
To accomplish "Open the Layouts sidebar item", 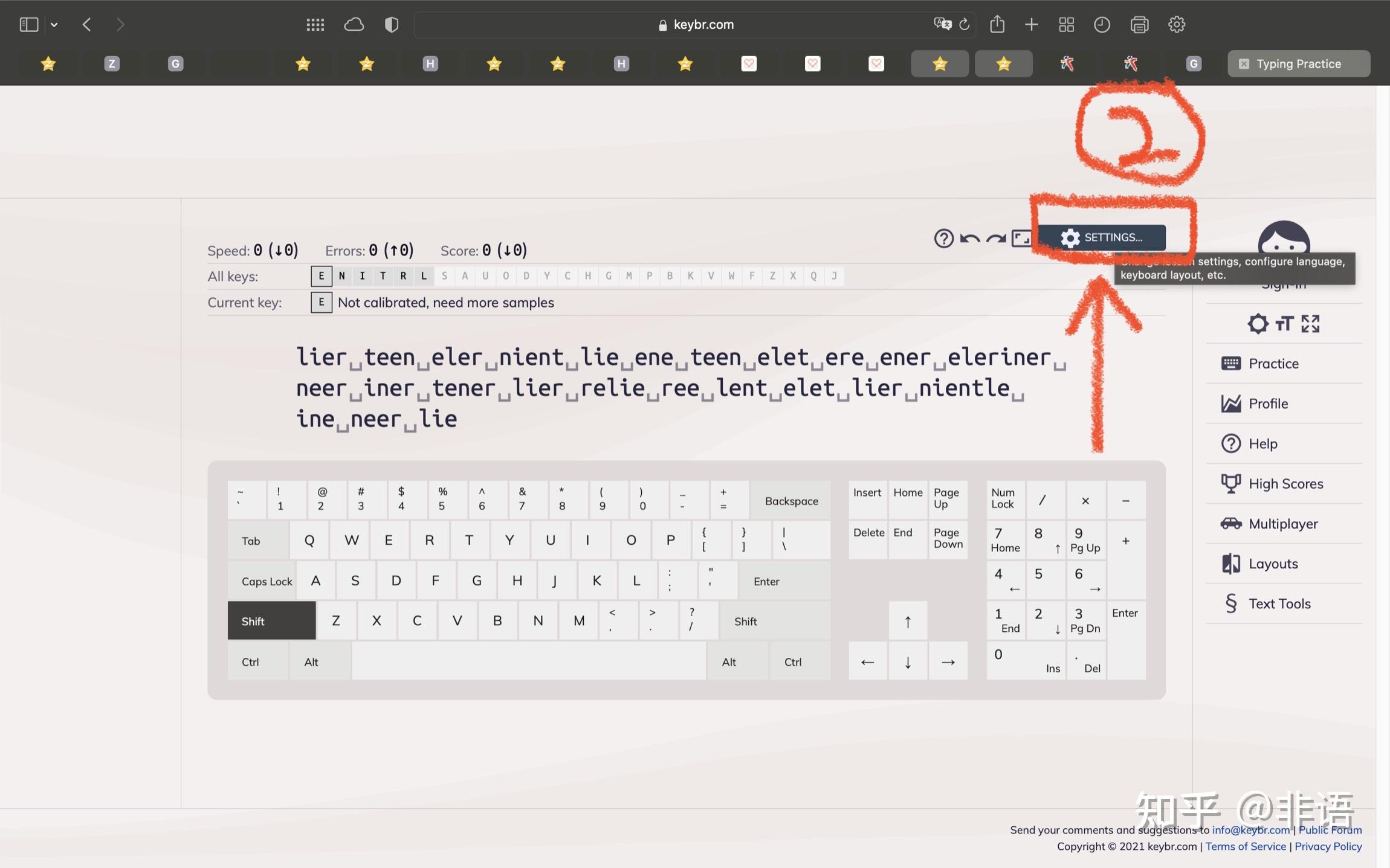I will tap(1273, 564).
